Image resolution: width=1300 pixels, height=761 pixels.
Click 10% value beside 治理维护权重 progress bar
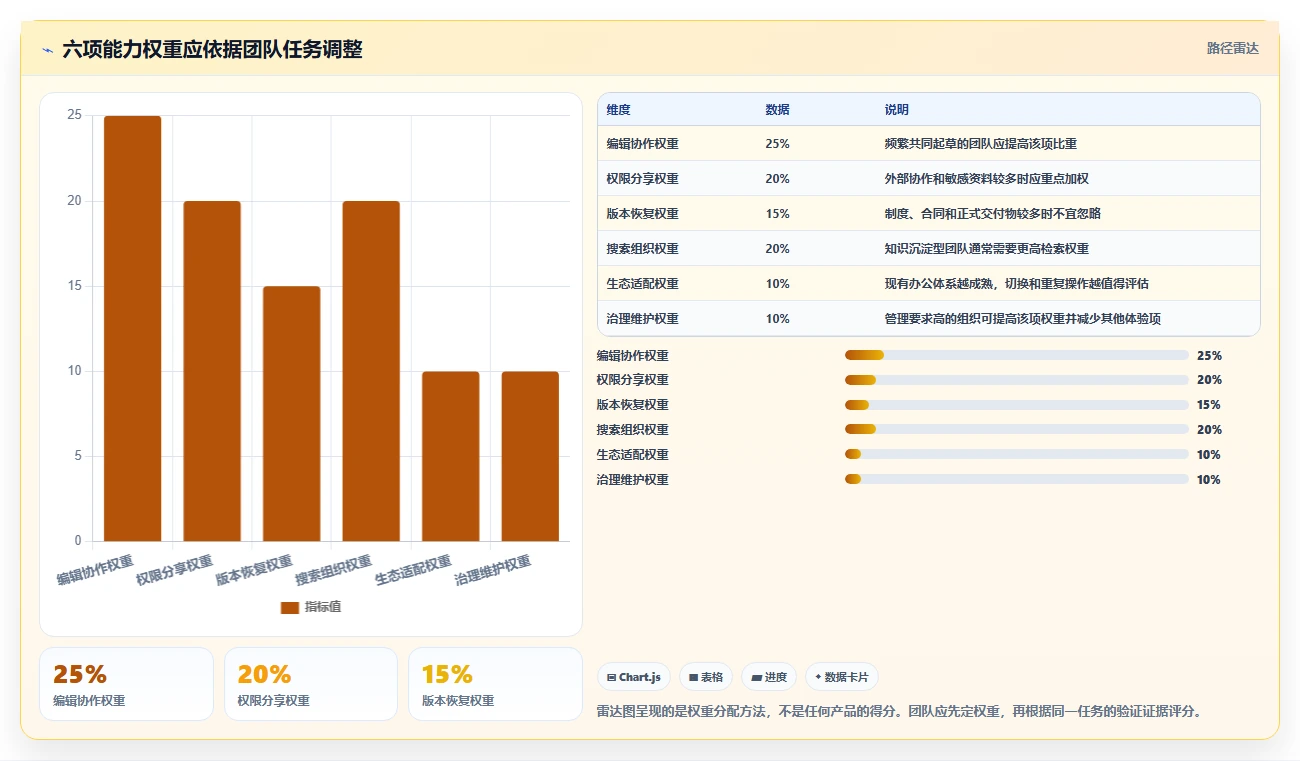click(1209, 480)
